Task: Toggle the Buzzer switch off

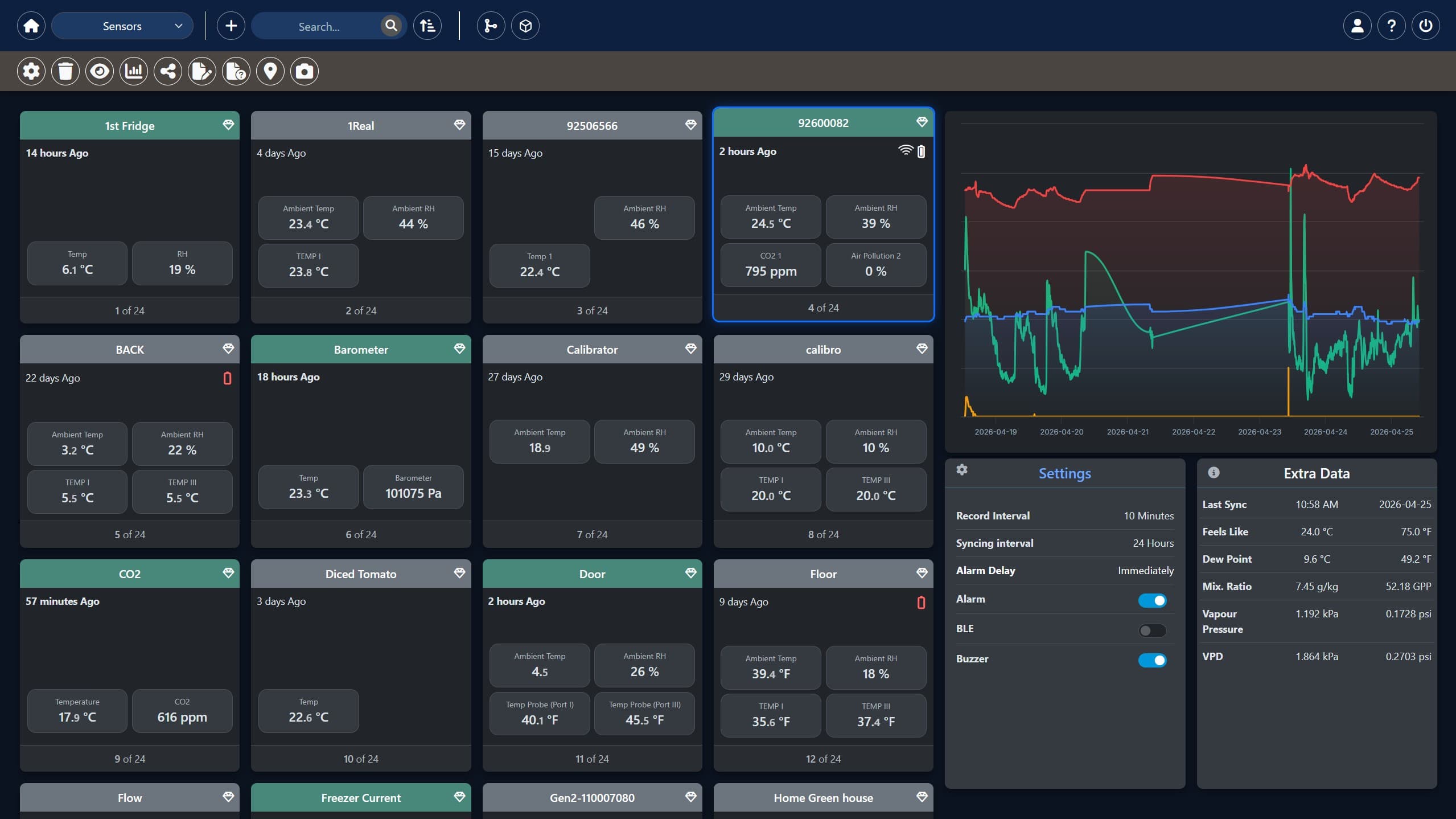Action: point(1153,660)
